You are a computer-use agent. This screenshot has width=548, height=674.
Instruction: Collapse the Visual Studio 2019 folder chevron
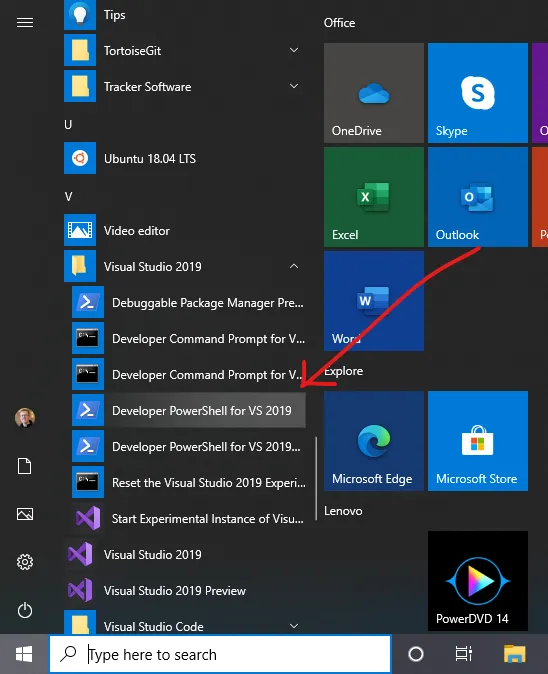click(x=294, y=267)
